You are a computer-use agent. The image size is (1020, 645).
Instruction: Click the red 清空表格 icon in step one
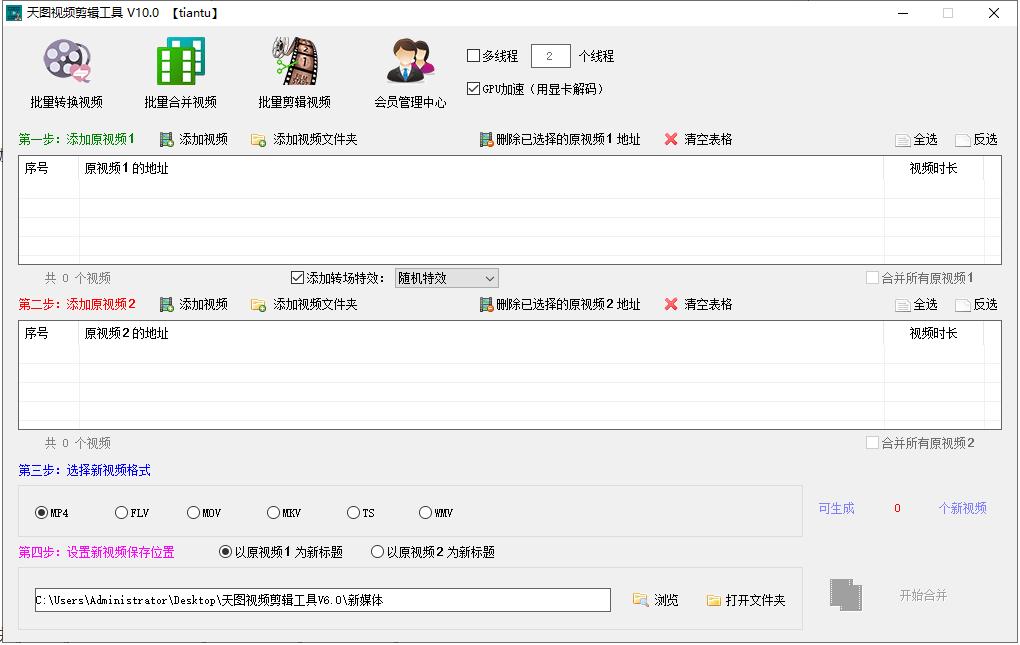point(670,138)
